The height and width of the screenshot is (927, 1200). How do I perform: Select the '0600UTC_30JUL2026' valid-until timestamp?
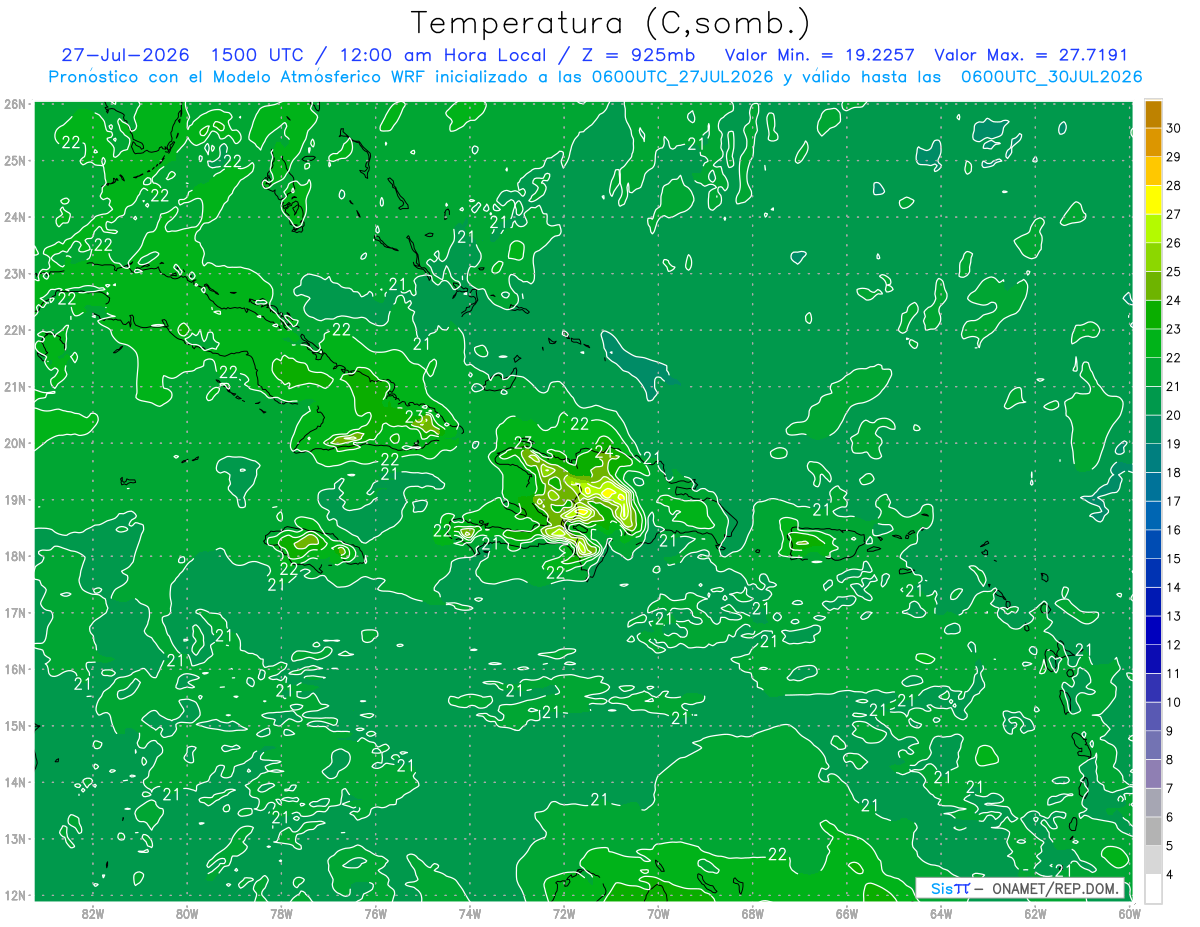(1052, 77)
